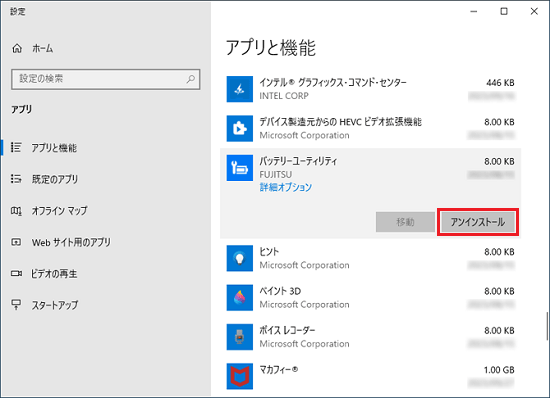This screenshot has height=398, width=550.
Task: Click the ビデオの再生 camera icon
Action: [16, 273]
